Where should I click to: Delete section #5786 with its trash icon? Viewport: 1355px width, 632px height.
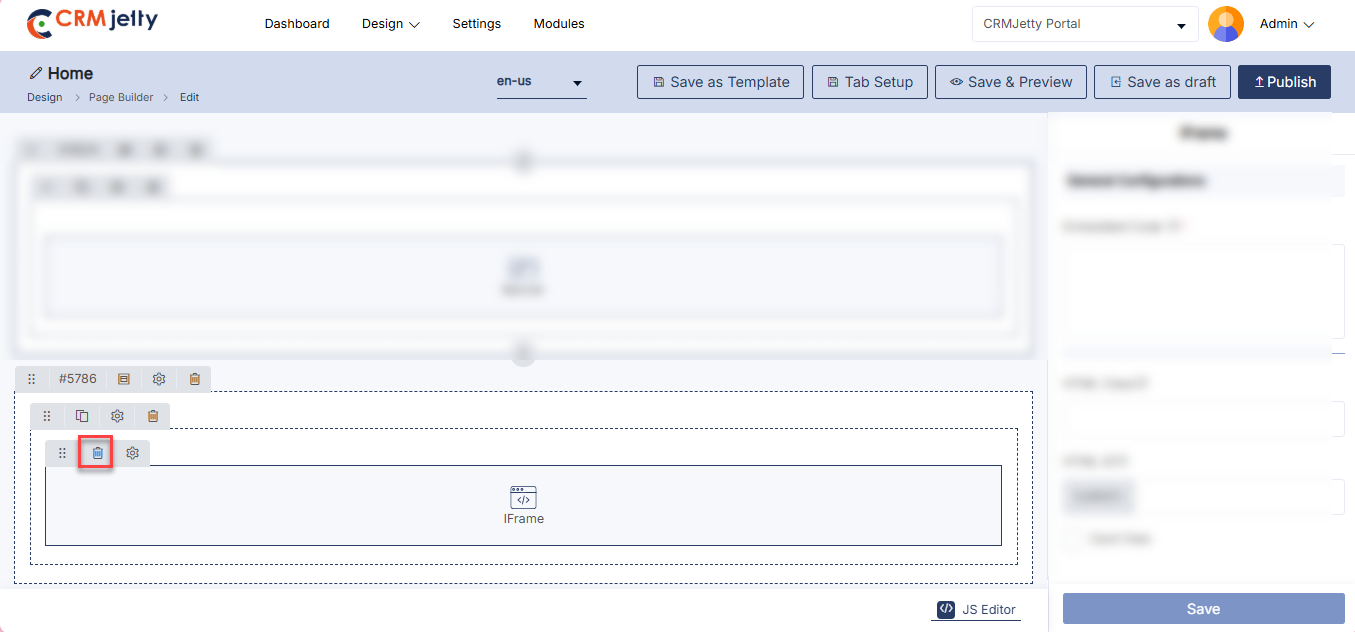(x=195, y=379)
